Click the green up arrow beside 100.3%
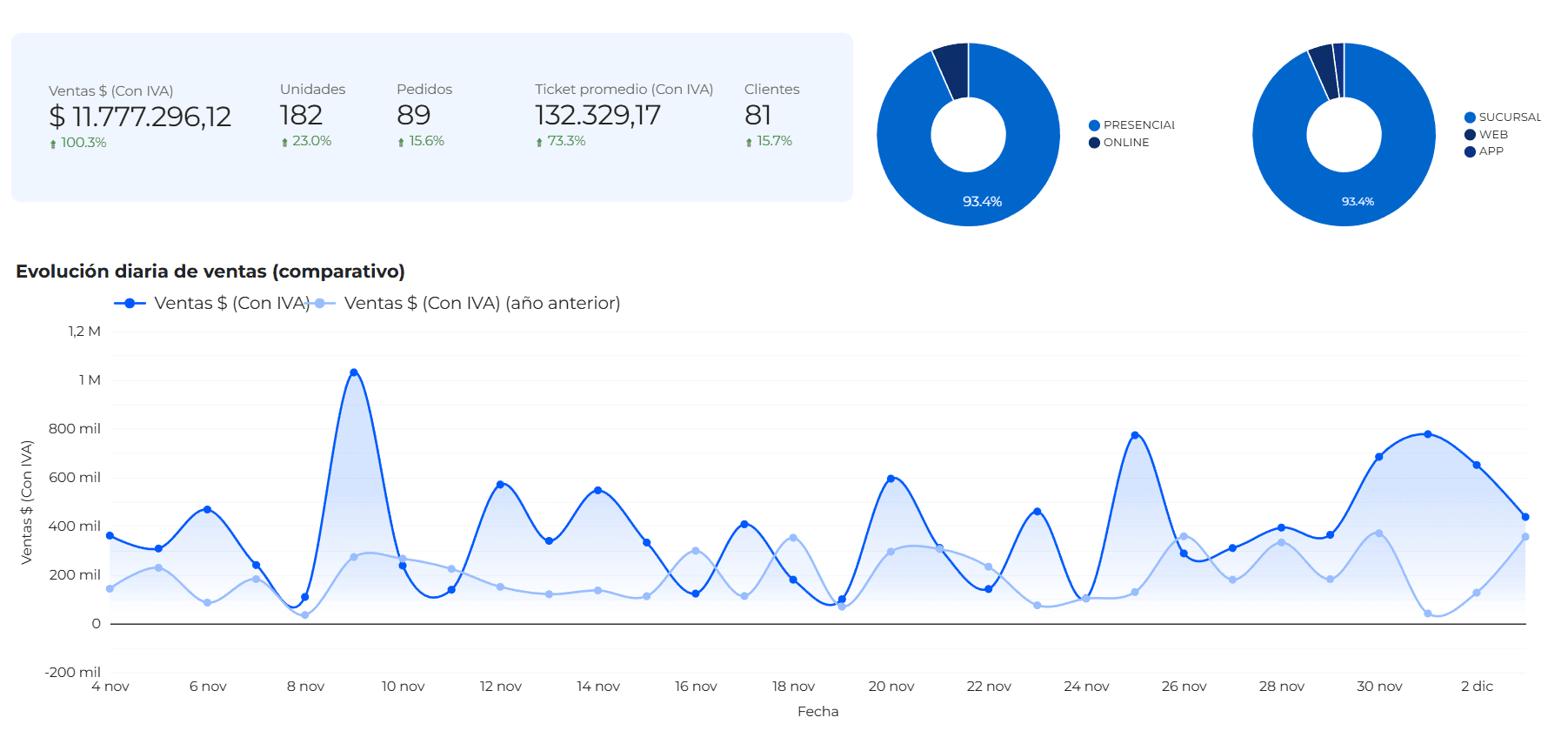This screenshot has height=731, width=1568. point(53,144)
